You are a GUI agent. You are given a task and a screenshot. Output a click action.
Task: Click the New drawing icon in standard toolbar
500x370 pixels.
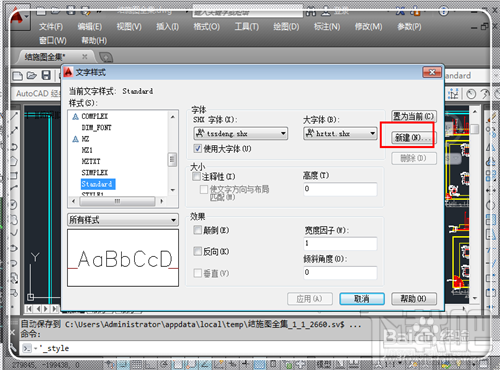[x=17, y=76]
